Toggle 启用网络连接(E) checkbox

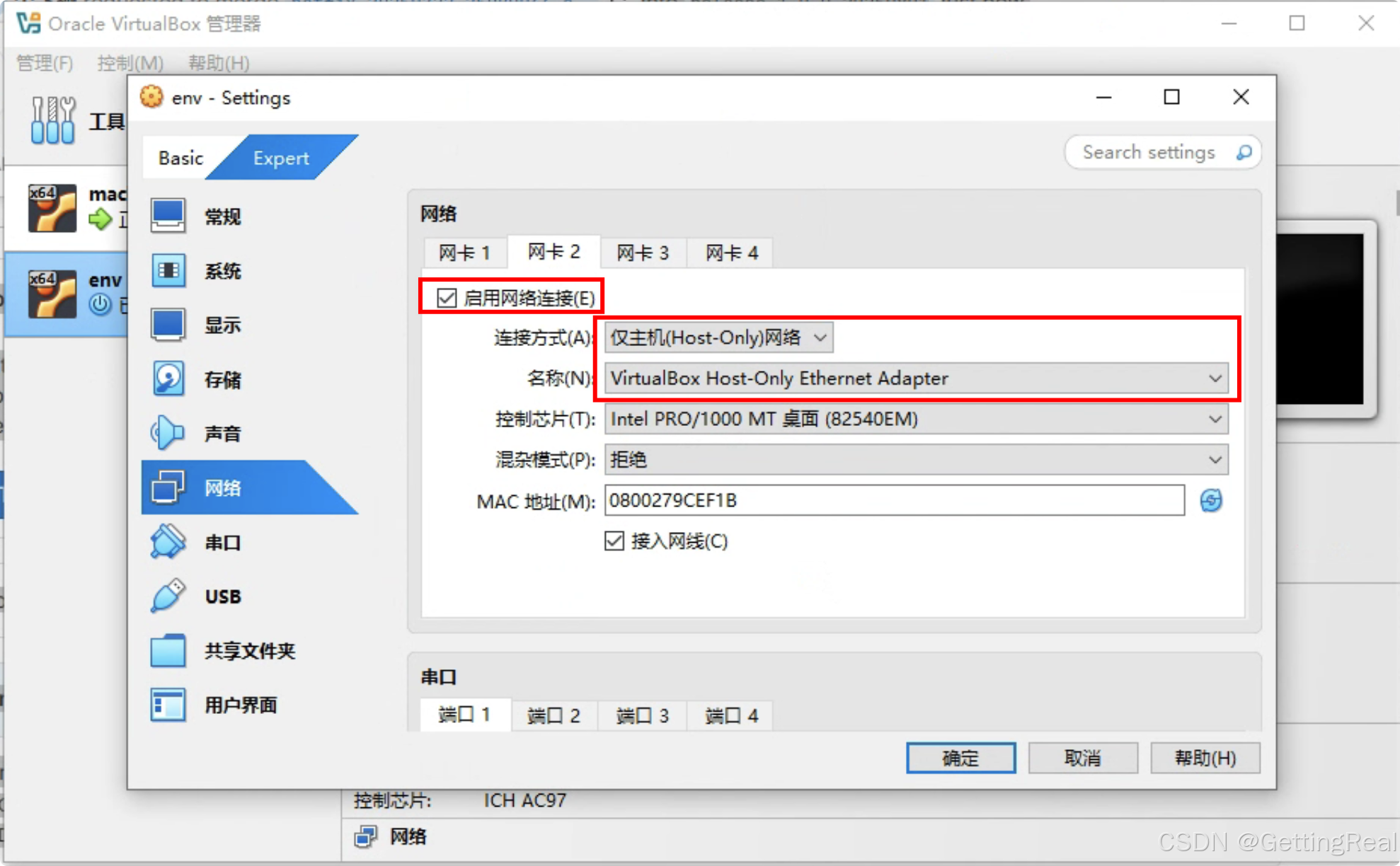pos(447,298)
